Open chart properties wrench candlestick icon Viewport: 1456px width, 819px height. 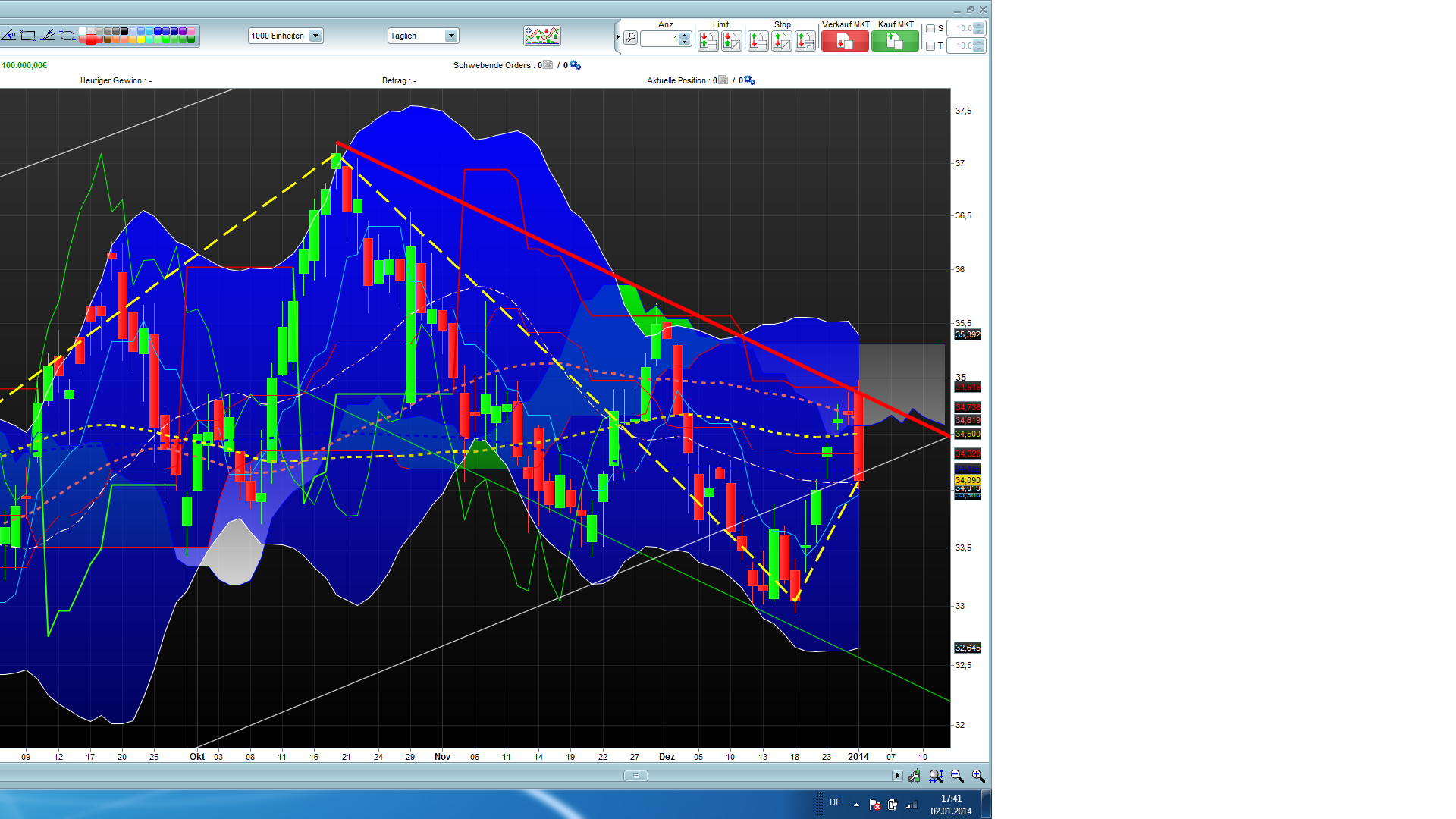click(x=915, y=776)
